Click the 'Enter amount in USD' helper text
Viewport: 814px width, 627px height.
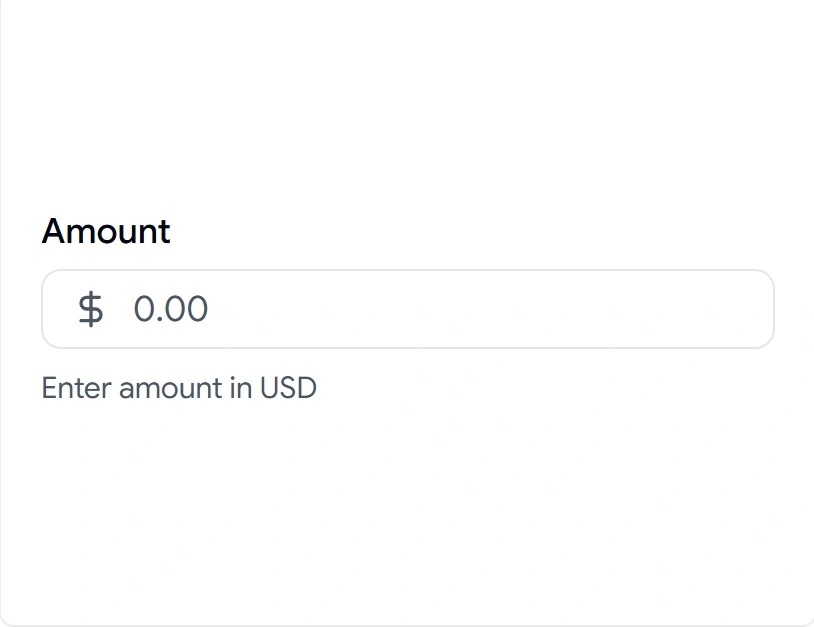click(179, 388)
